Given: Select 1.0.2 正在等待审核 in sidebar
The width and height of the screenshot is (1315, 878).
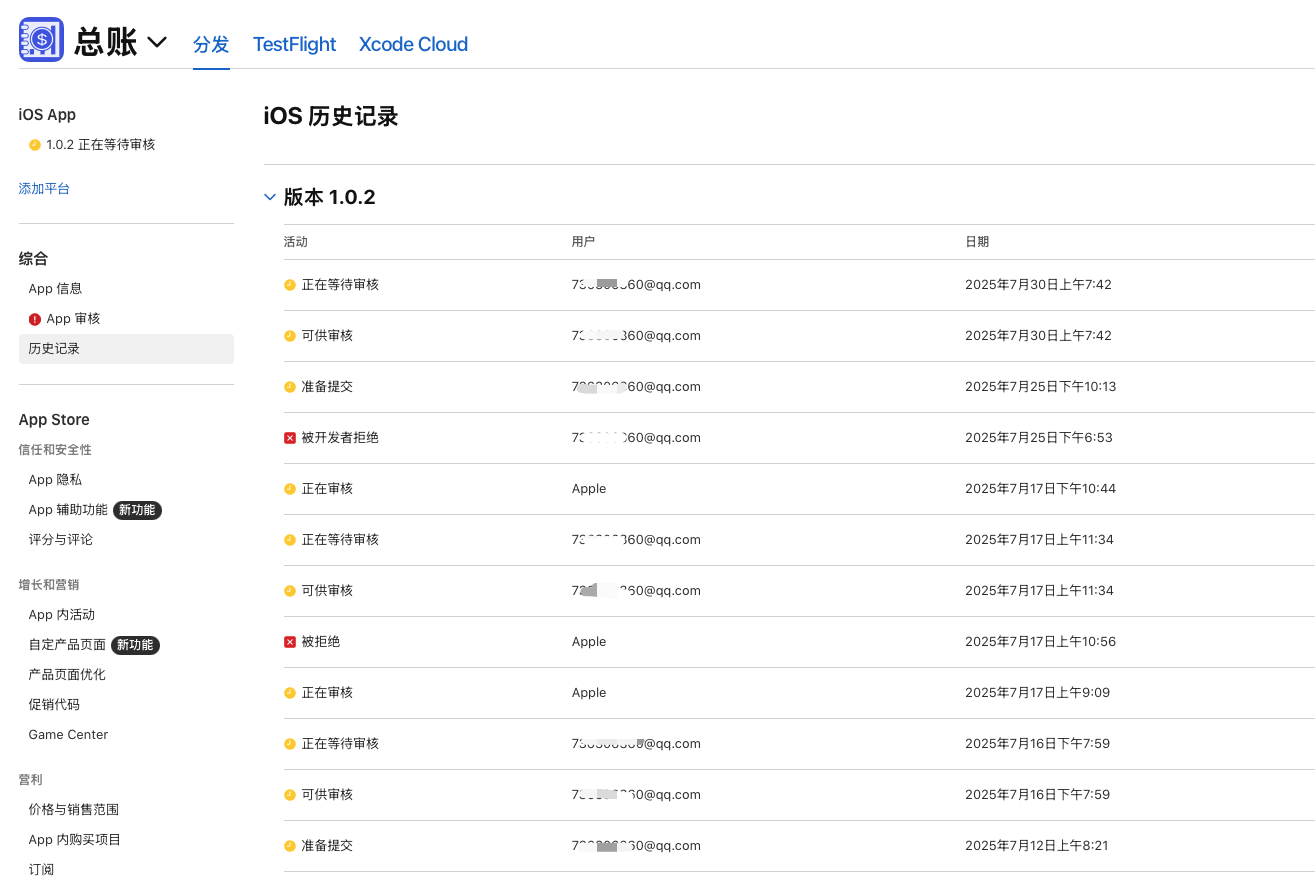Looking at the screenshot, I should [x=100, y=144].
